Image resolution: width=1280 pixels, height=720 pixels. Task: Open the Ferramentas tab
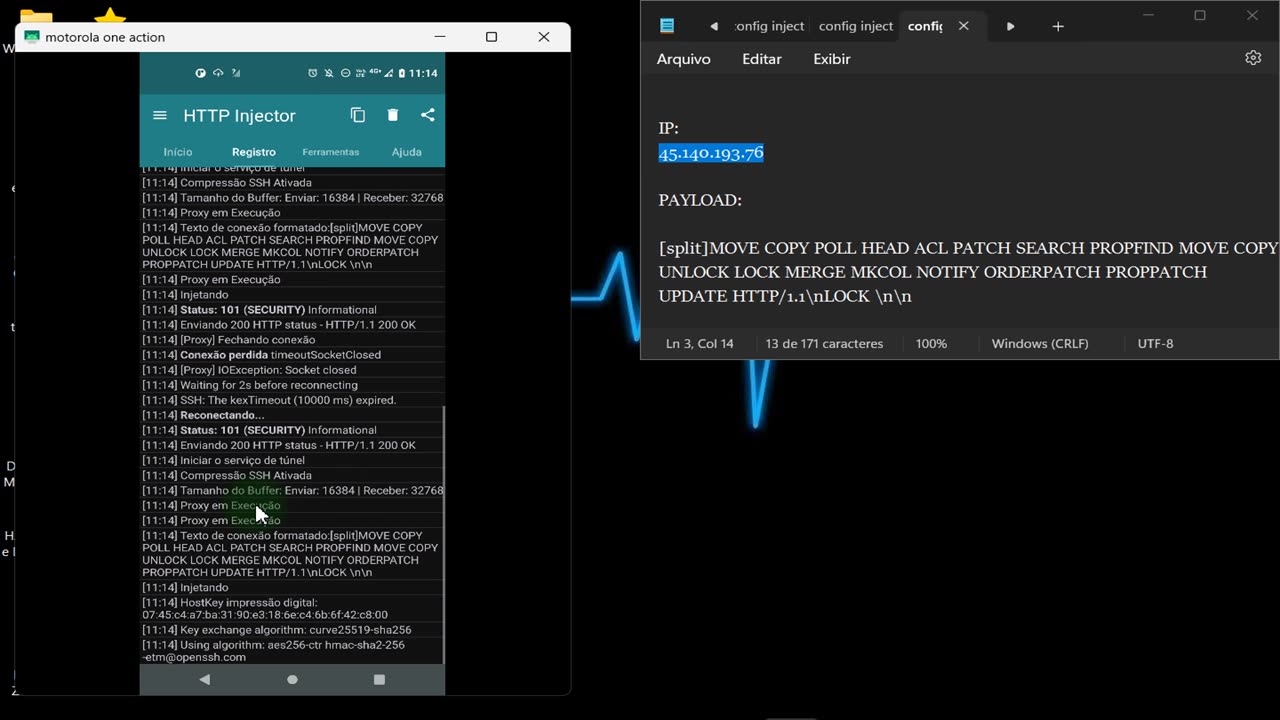click(x=331, y=152)
